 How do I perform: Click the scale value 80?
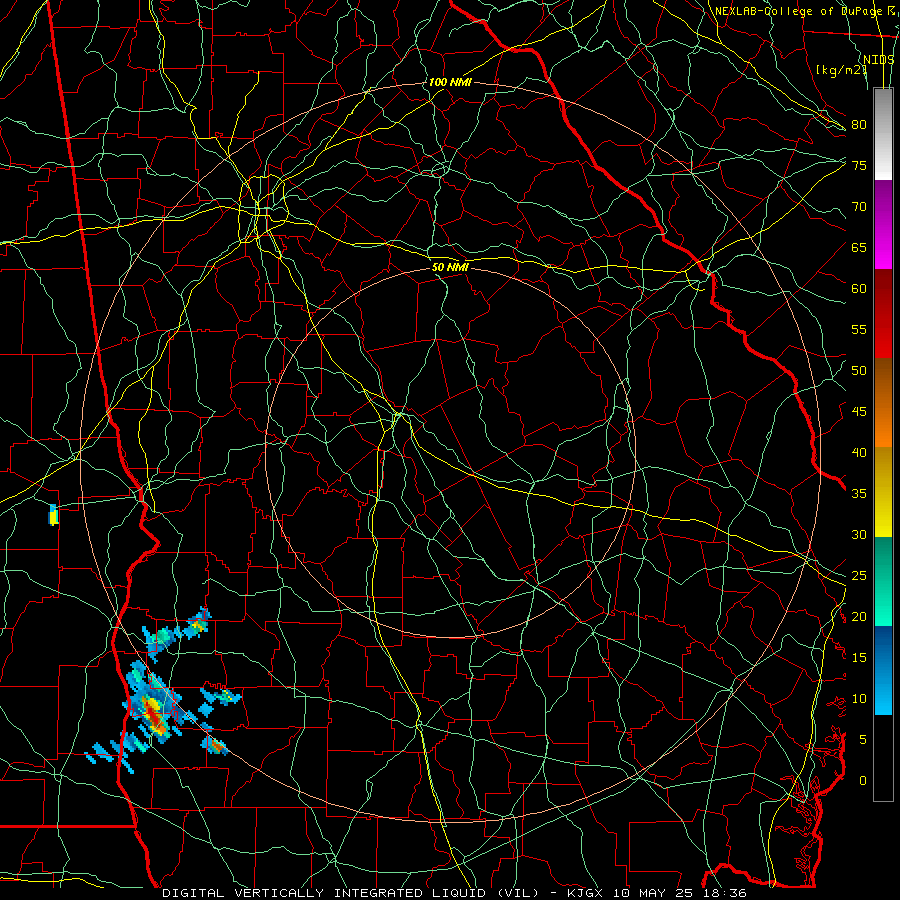coord(859,125)
